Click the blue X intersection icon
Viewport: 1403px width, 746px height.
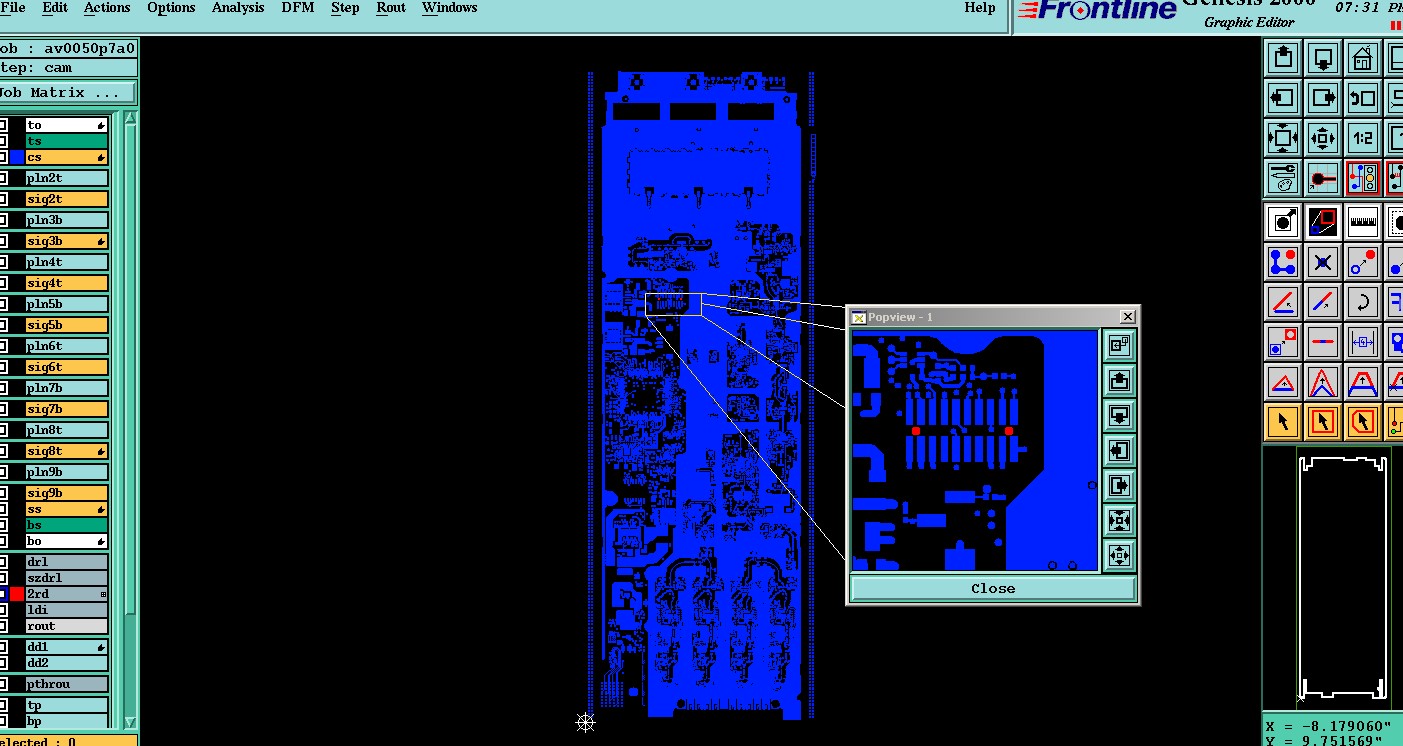[x=1323, y=262]
